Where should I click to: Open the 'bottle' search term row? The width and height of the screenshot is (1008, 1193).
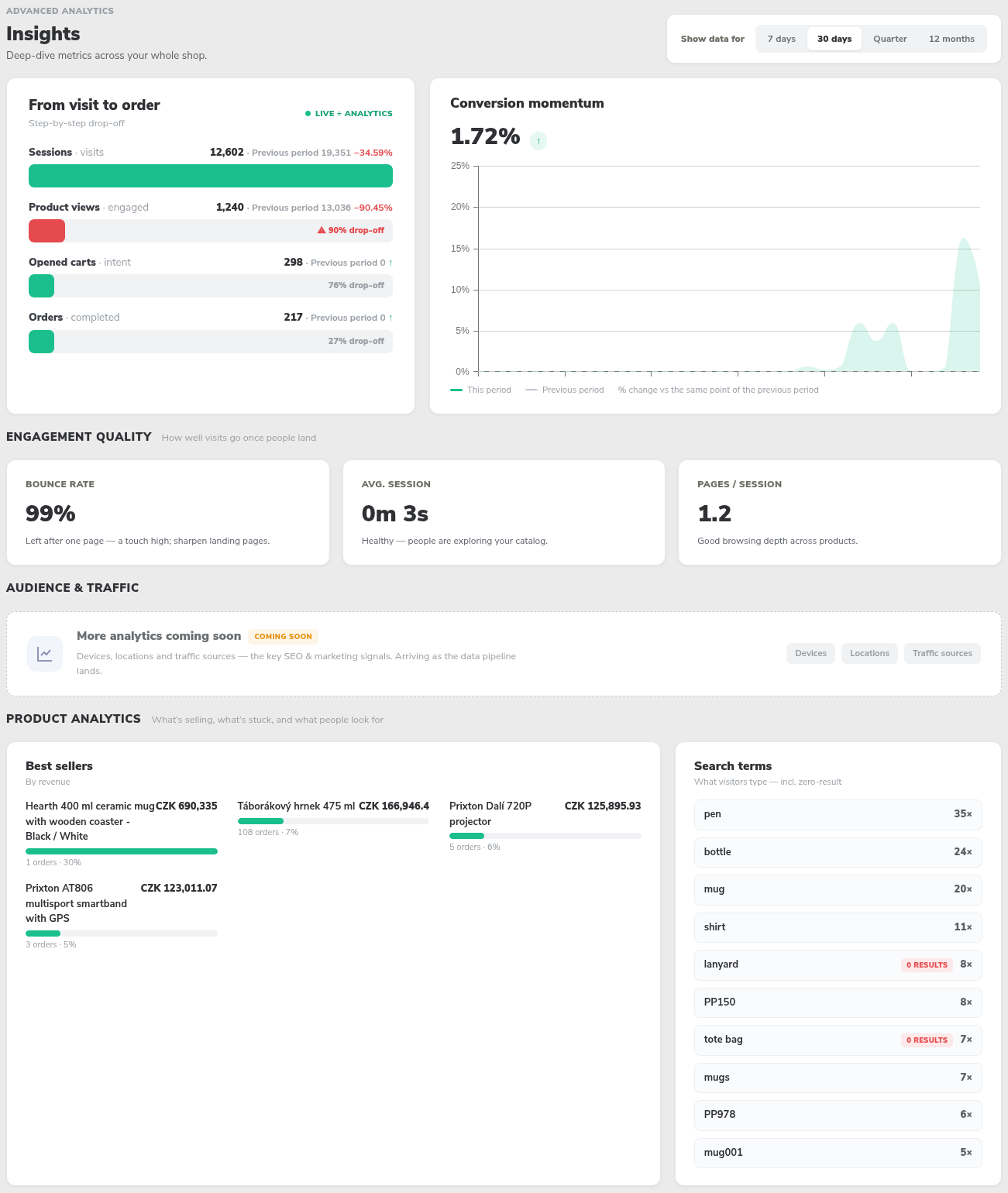tap(838, 852)
